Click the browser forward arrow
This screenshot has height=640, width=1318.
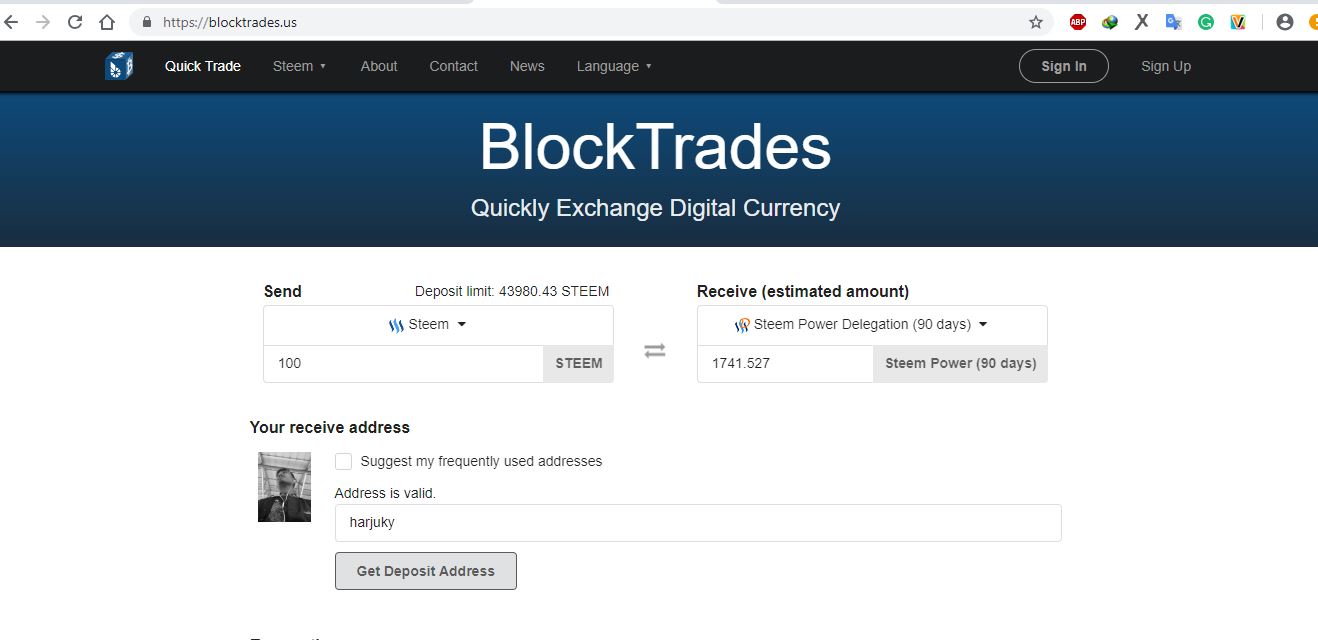(x=43, y=22)
